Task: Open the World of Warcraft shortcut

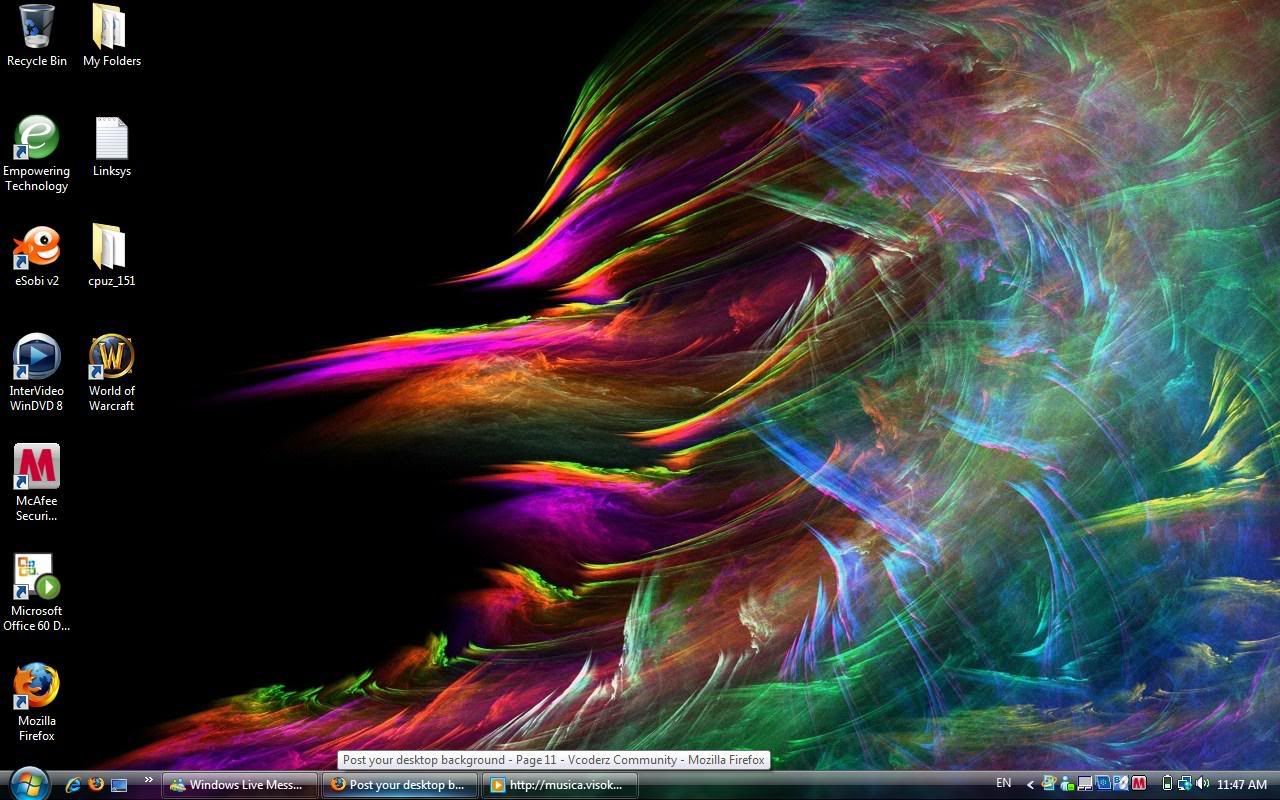Action: pos(111,358)
